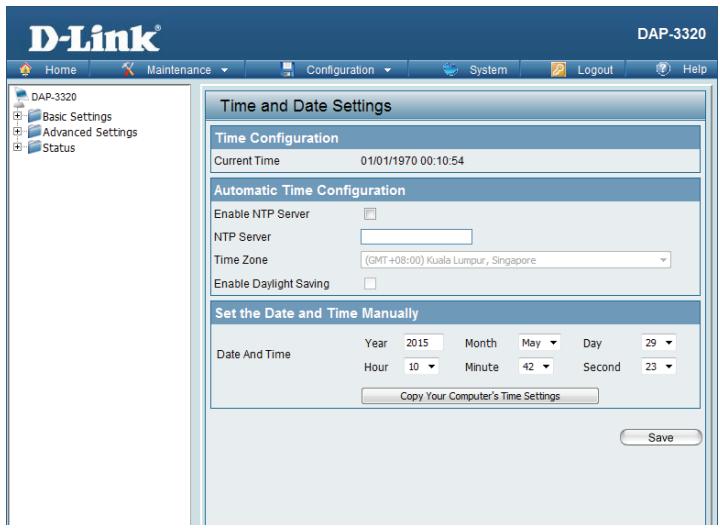Image resolution: width=720 pixels, height=528 pixels.
Task: Open the Day dropdown showing 29
Action: pos(659,343)
